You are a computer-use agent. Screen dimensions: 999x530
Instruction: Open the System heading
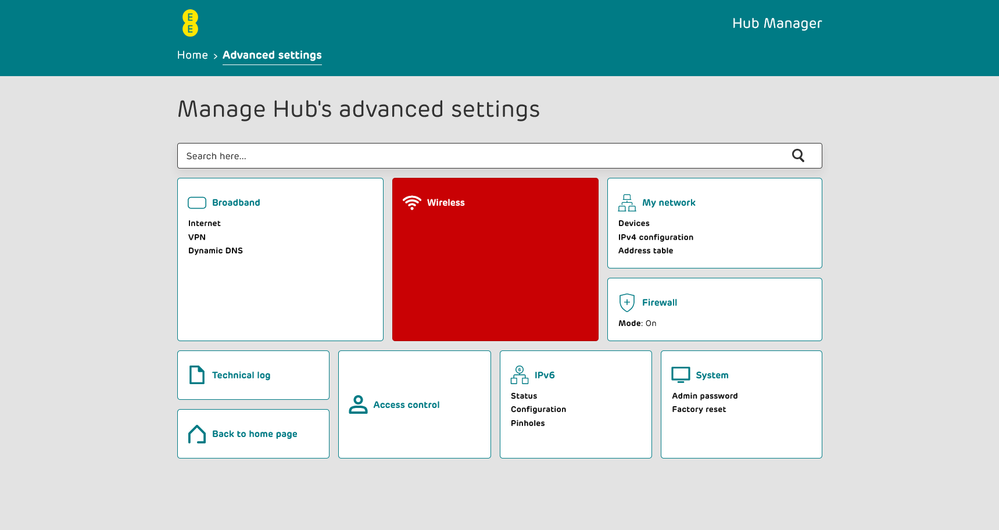click(x=712, y=375)
